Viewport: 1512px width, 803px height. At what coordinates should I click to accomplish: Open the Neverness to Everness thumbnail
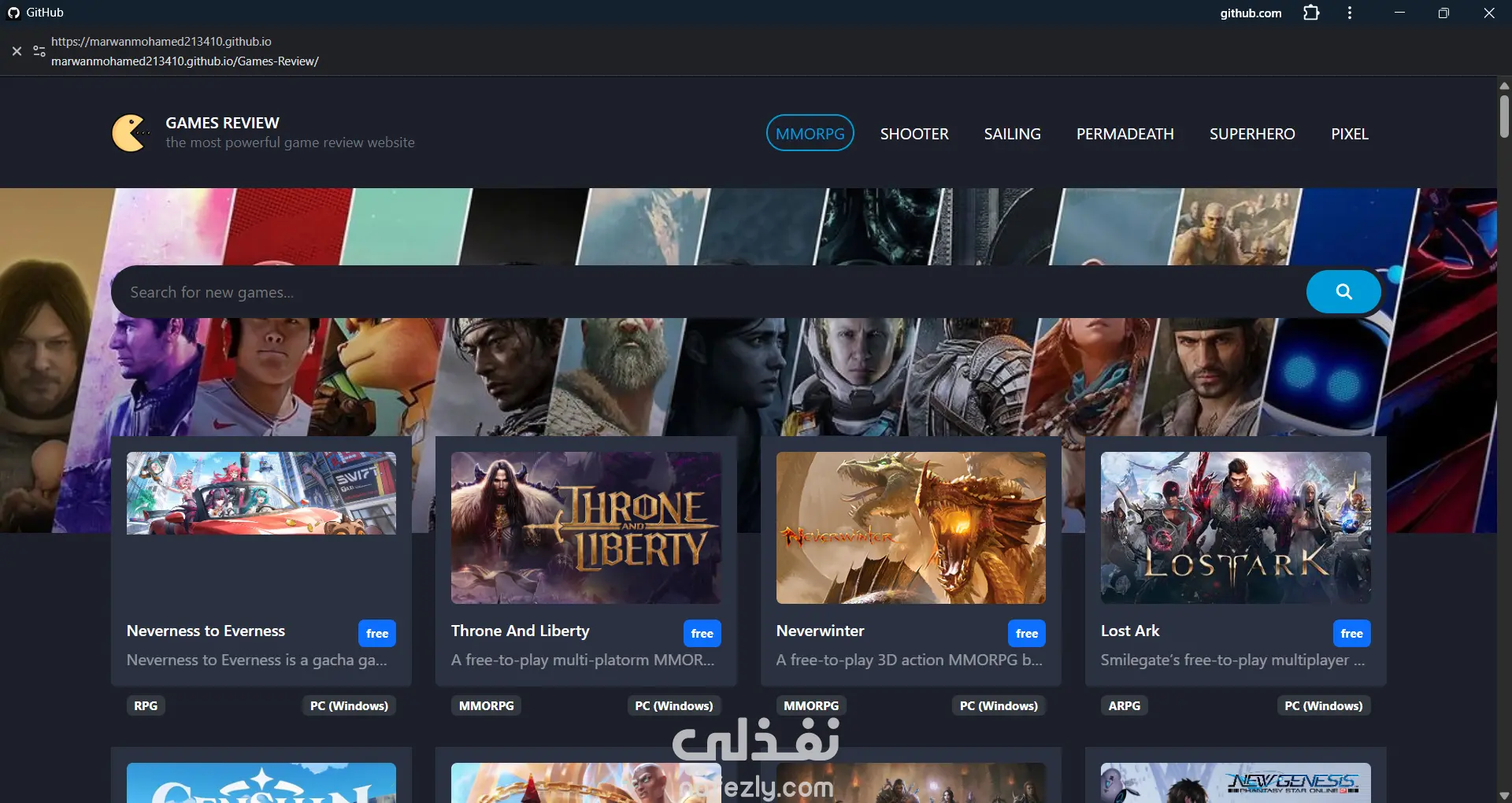261,493
